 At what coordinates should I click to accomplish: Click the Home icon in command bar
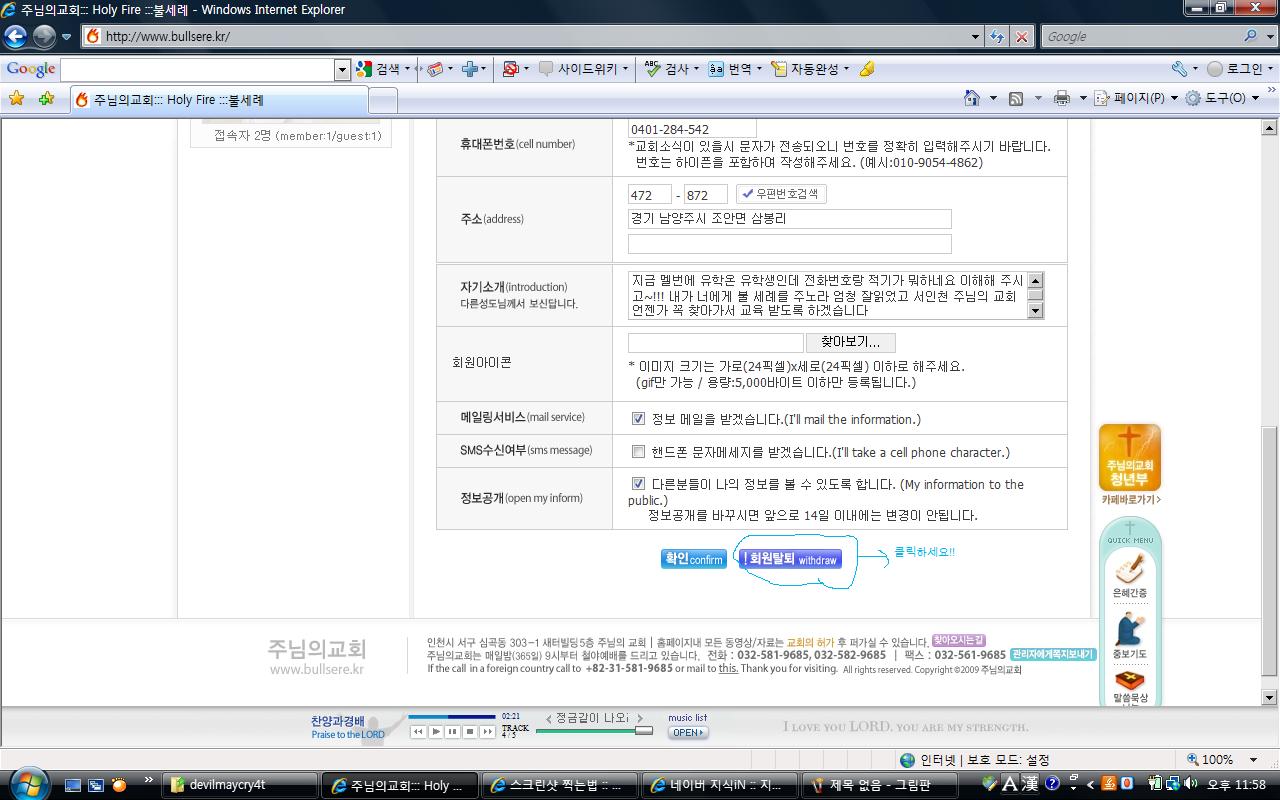971,98
